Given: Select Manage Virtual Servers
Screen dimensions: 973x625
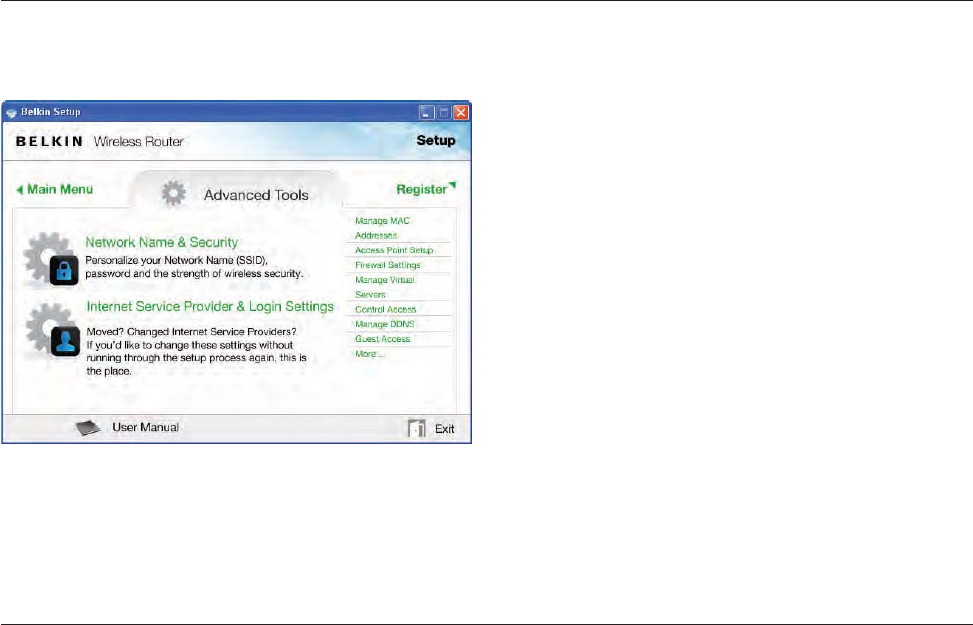Looking at the screenshot, I should click(385, 287).
